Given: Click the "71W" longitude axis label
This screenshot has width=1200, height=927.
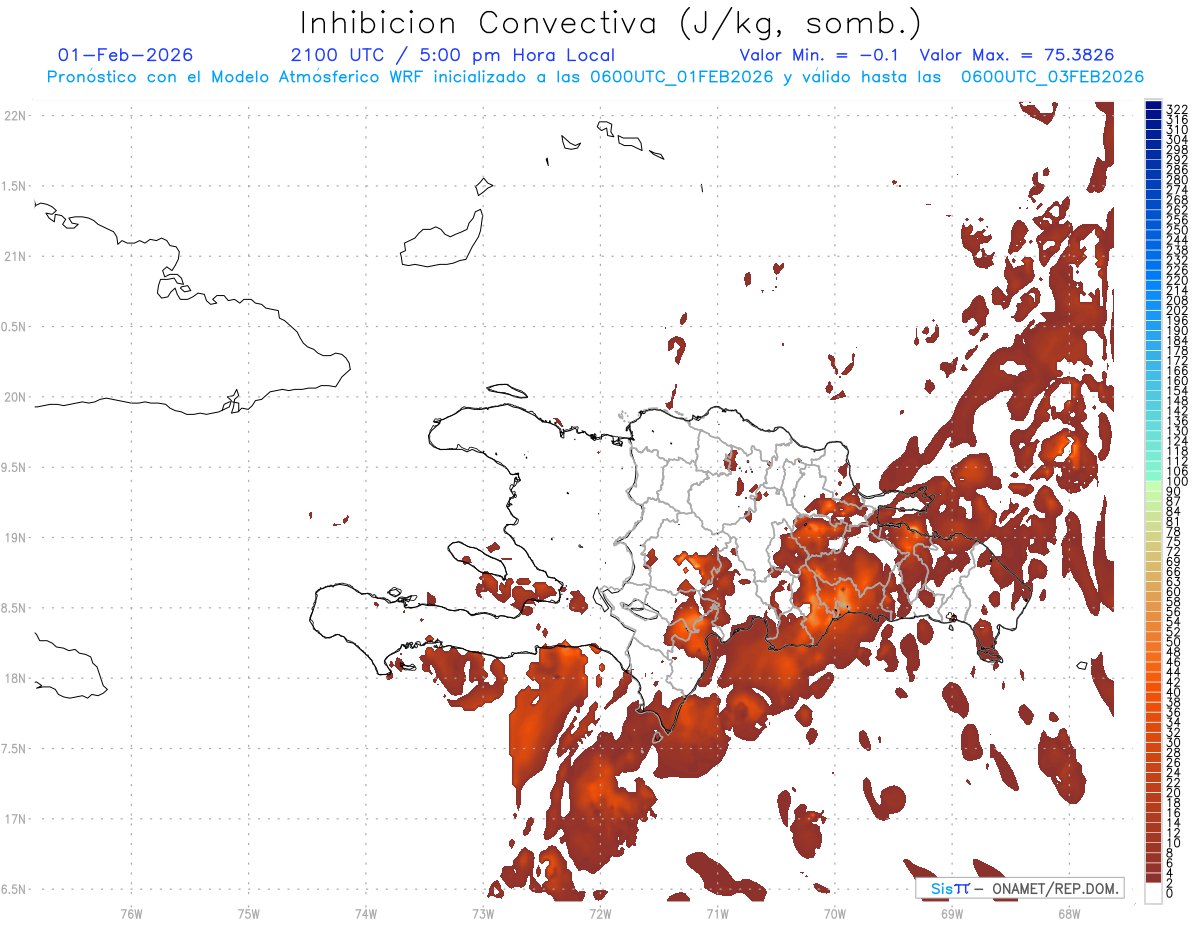Looking at the screenshot, I should pos(717,913).
